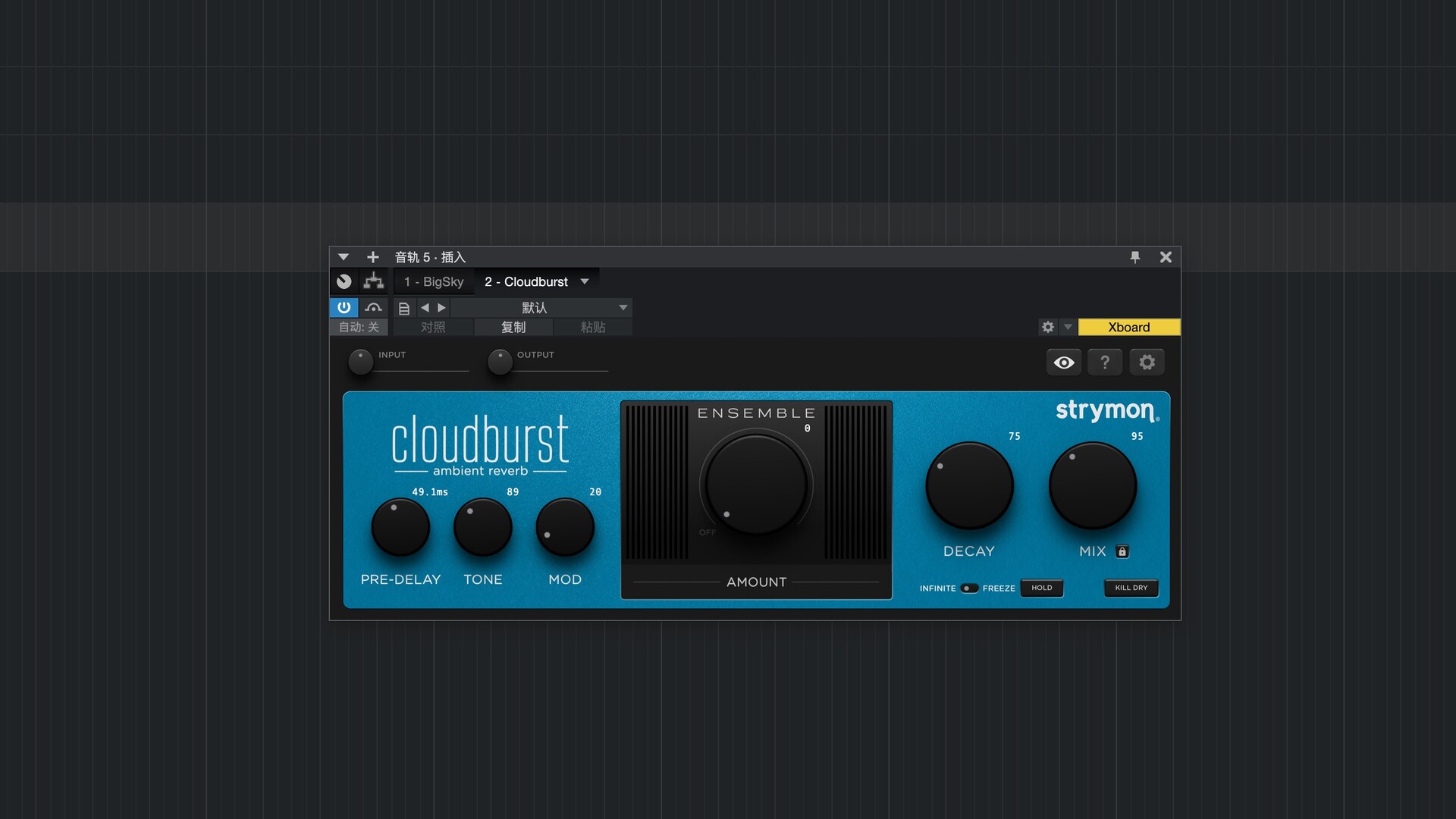Toggle the plugin power (activate) button

344,307
